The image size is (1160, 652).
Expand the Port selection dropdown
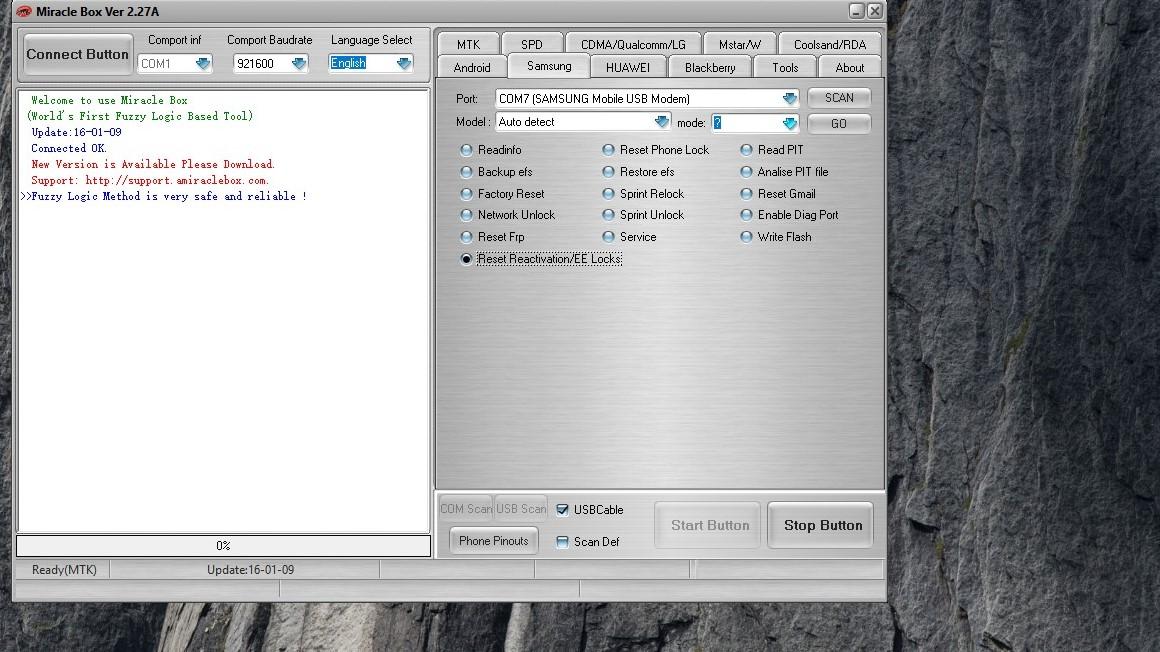click(789, 99)
